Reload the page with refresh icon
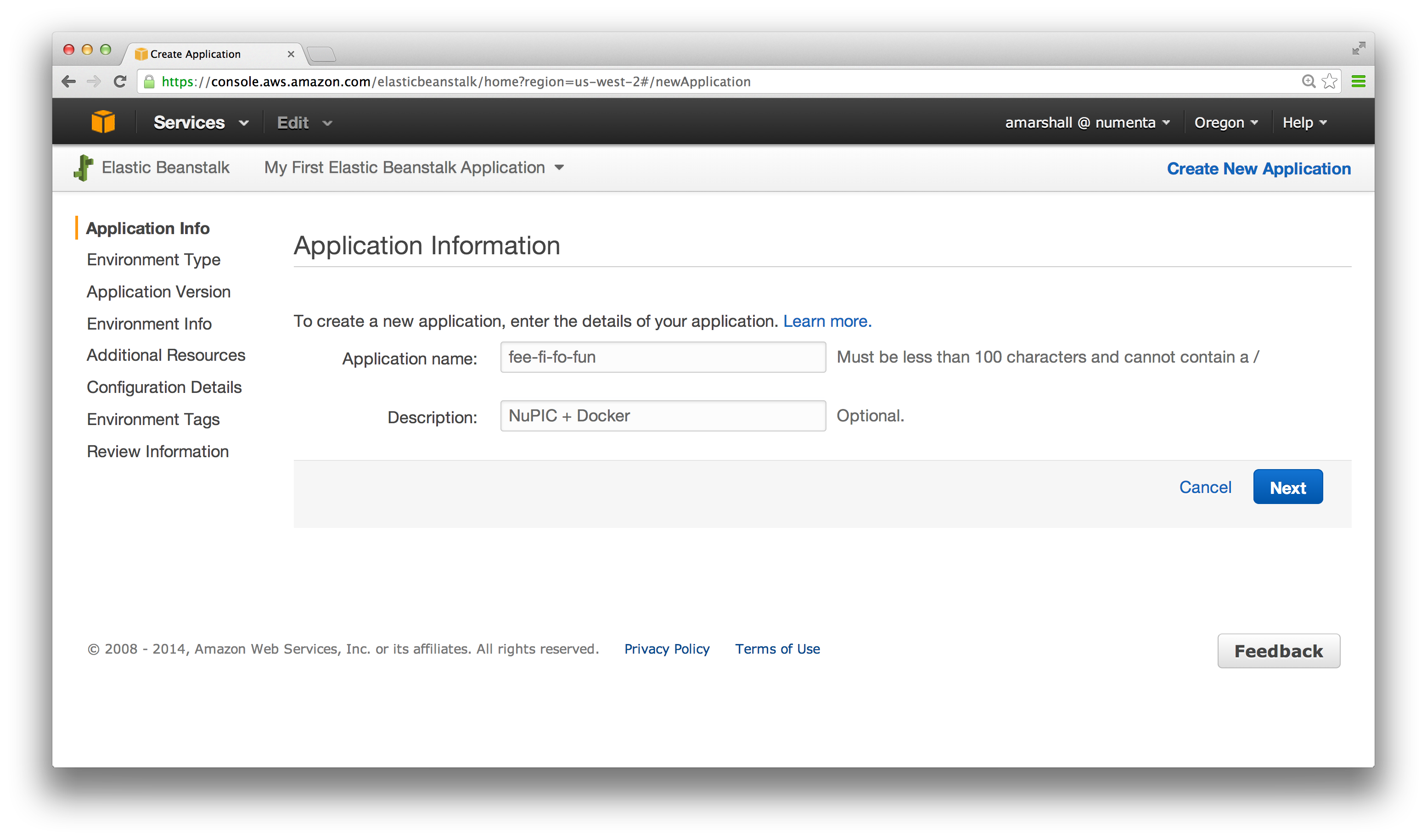The height and width of the screenshot is (840, 1427). pyautogui.click(x=119, y=82)
